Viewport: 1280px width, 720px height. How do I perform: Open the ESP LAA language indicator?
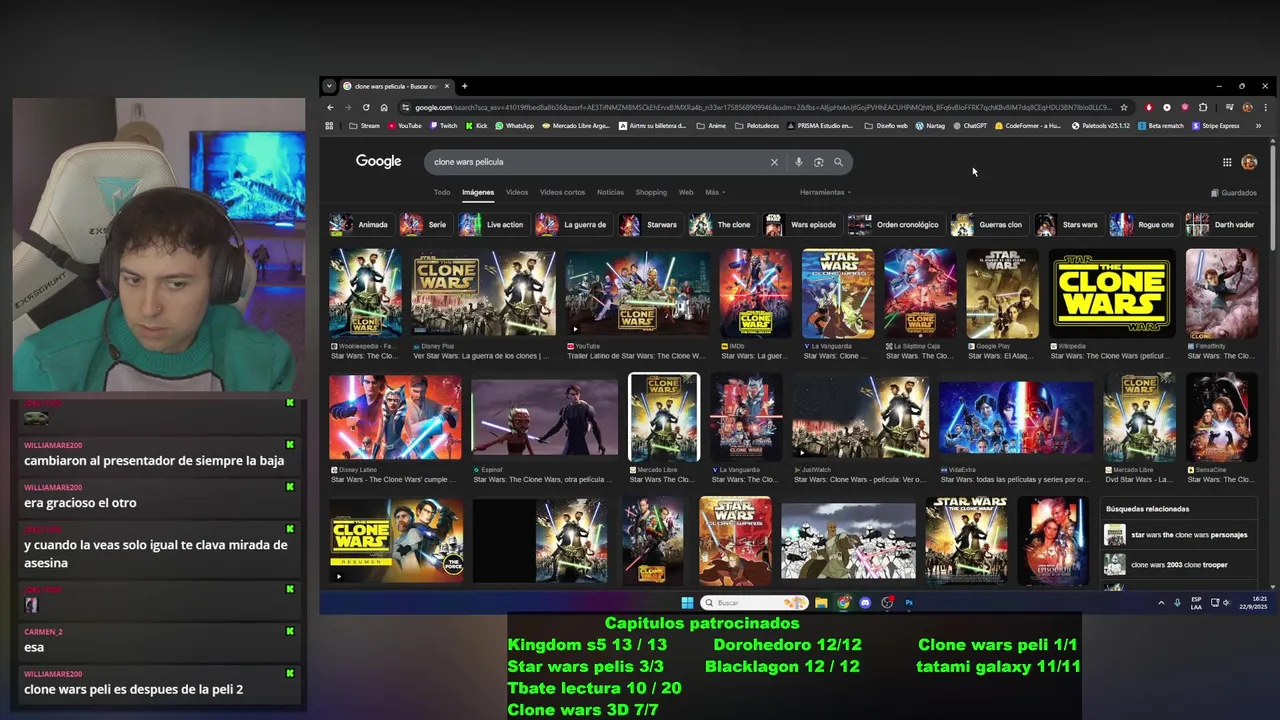point(1196,603)
